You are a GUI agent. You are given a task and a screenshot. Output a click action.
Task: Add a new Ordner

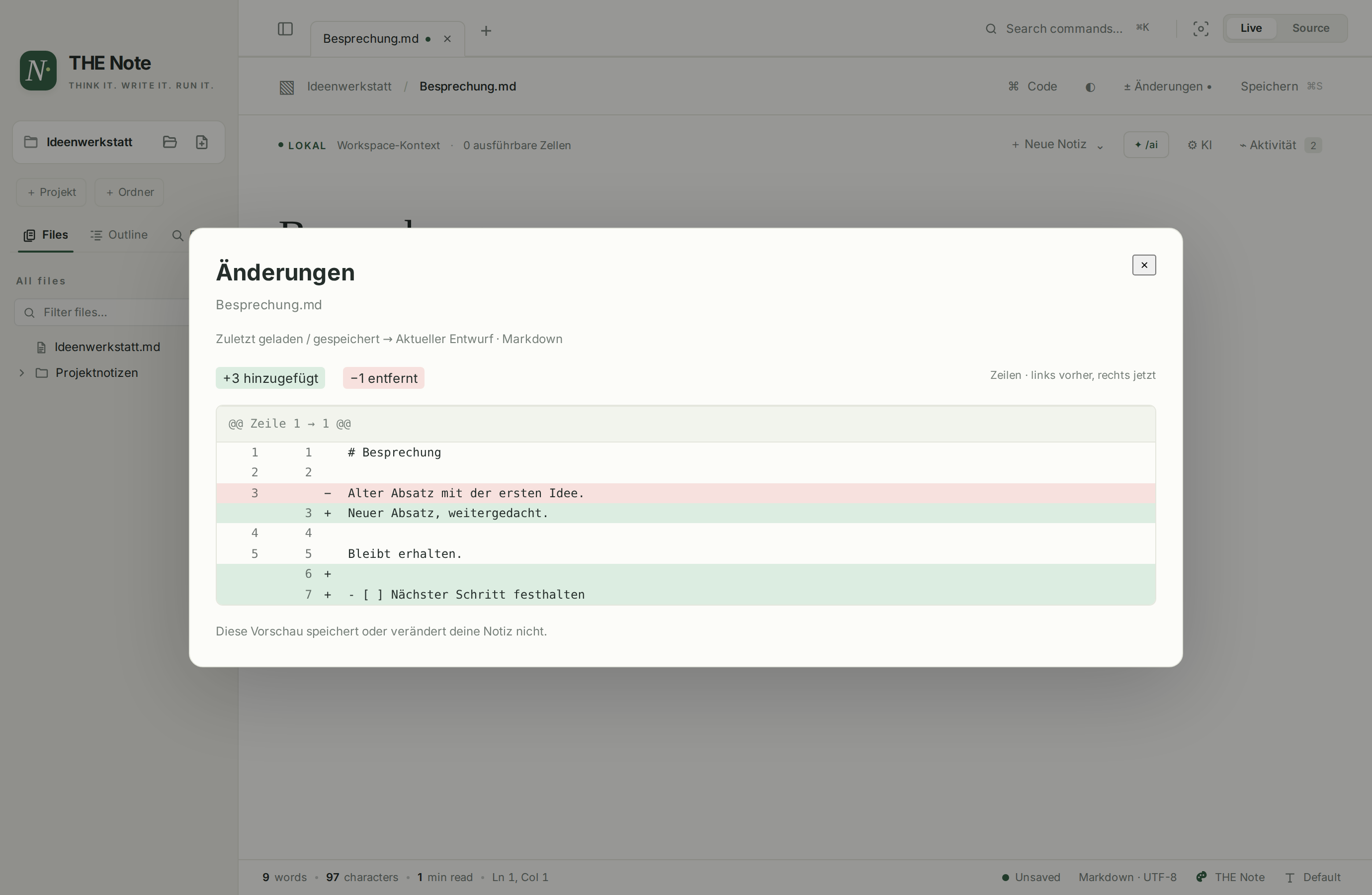point(129,192)
